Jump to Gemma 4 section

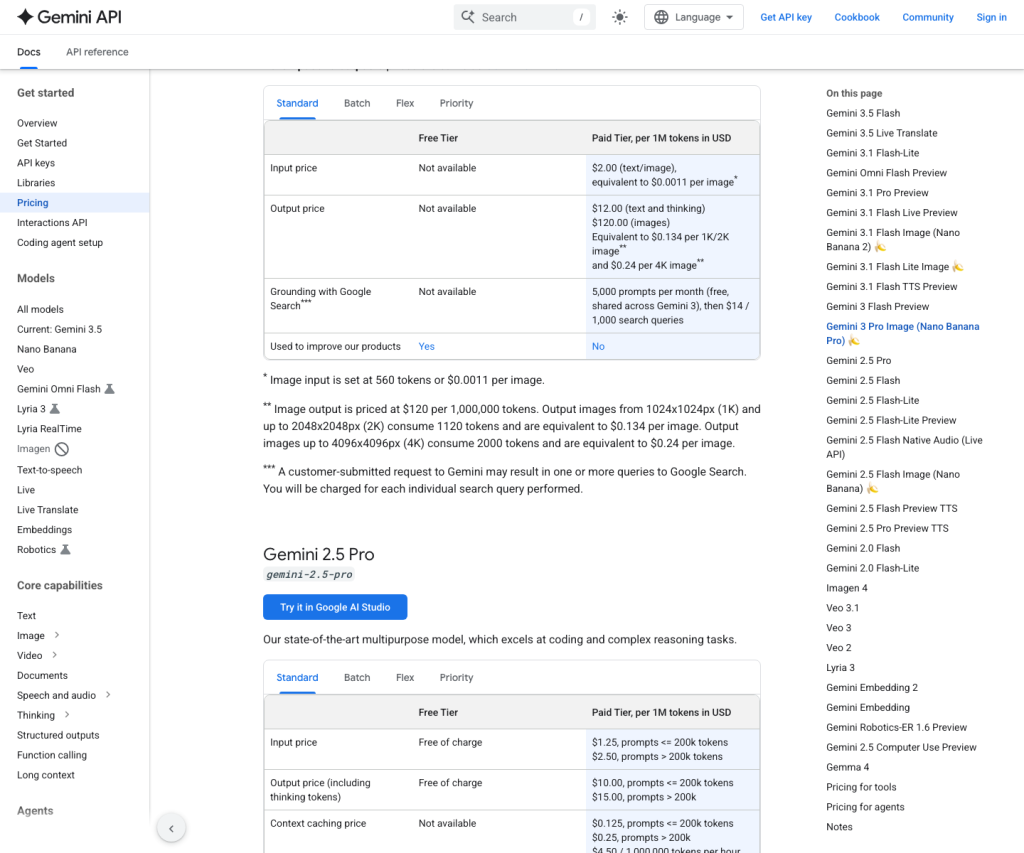[x=847, y=767]
